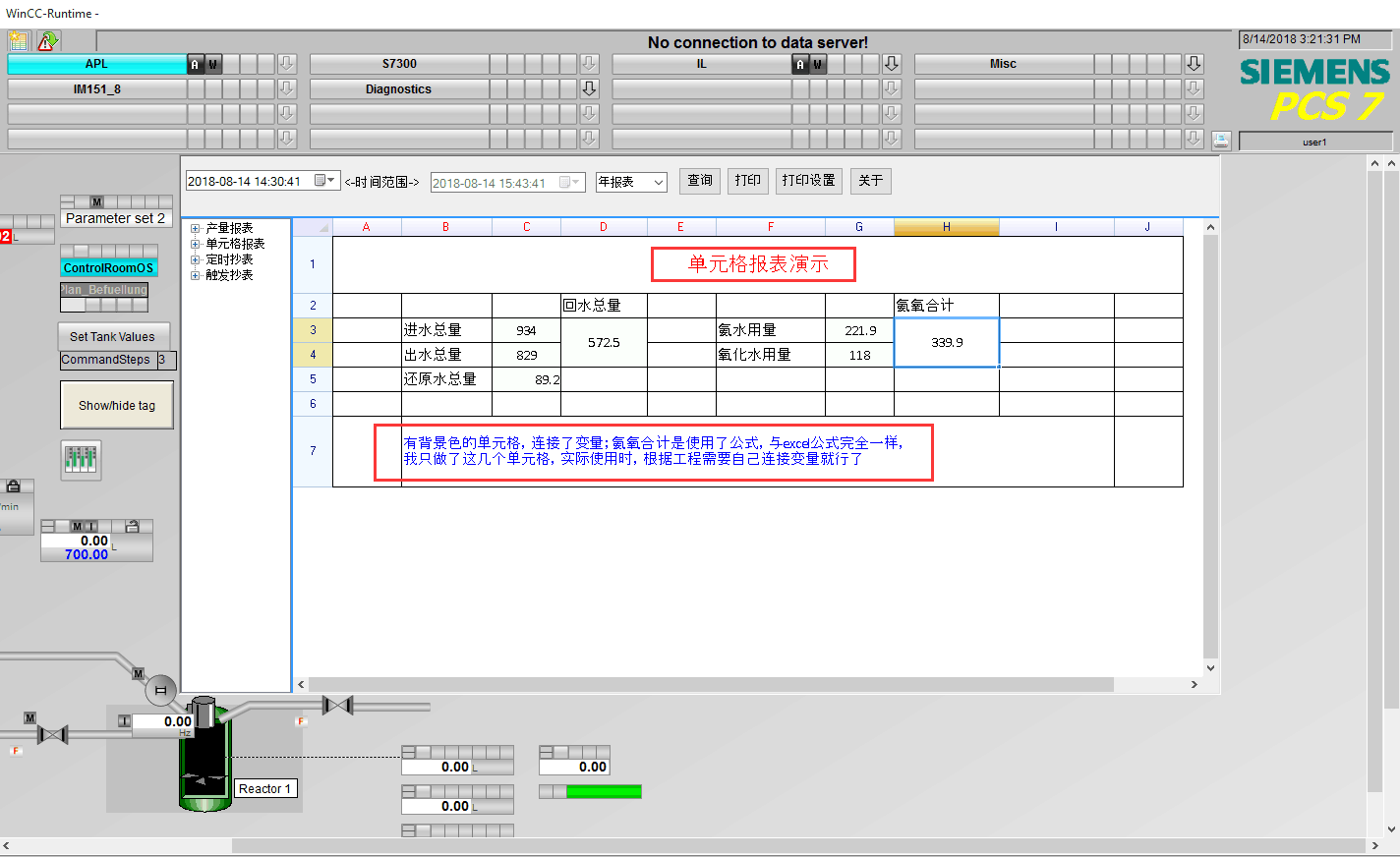Click the valve on the reactor outlet pipe
This screenshot has width=1400, height=857.
click(x=337, y=706)
